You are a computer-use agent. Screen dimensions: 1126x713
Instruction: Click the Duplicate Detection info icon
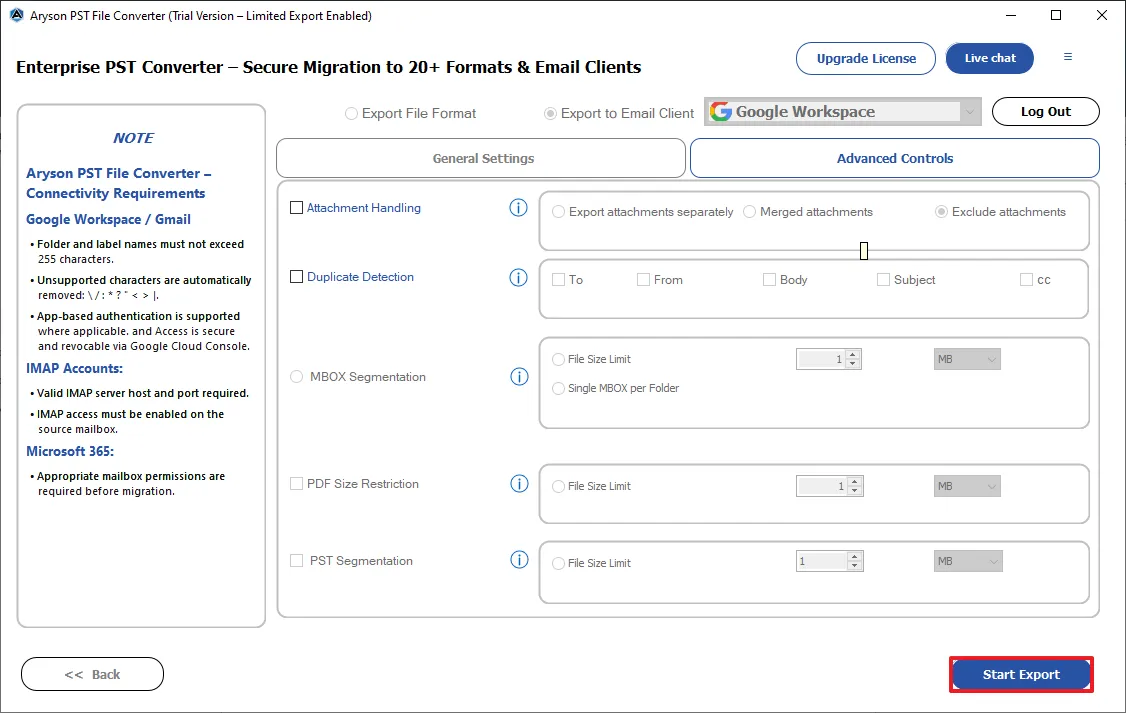point(518,277)
